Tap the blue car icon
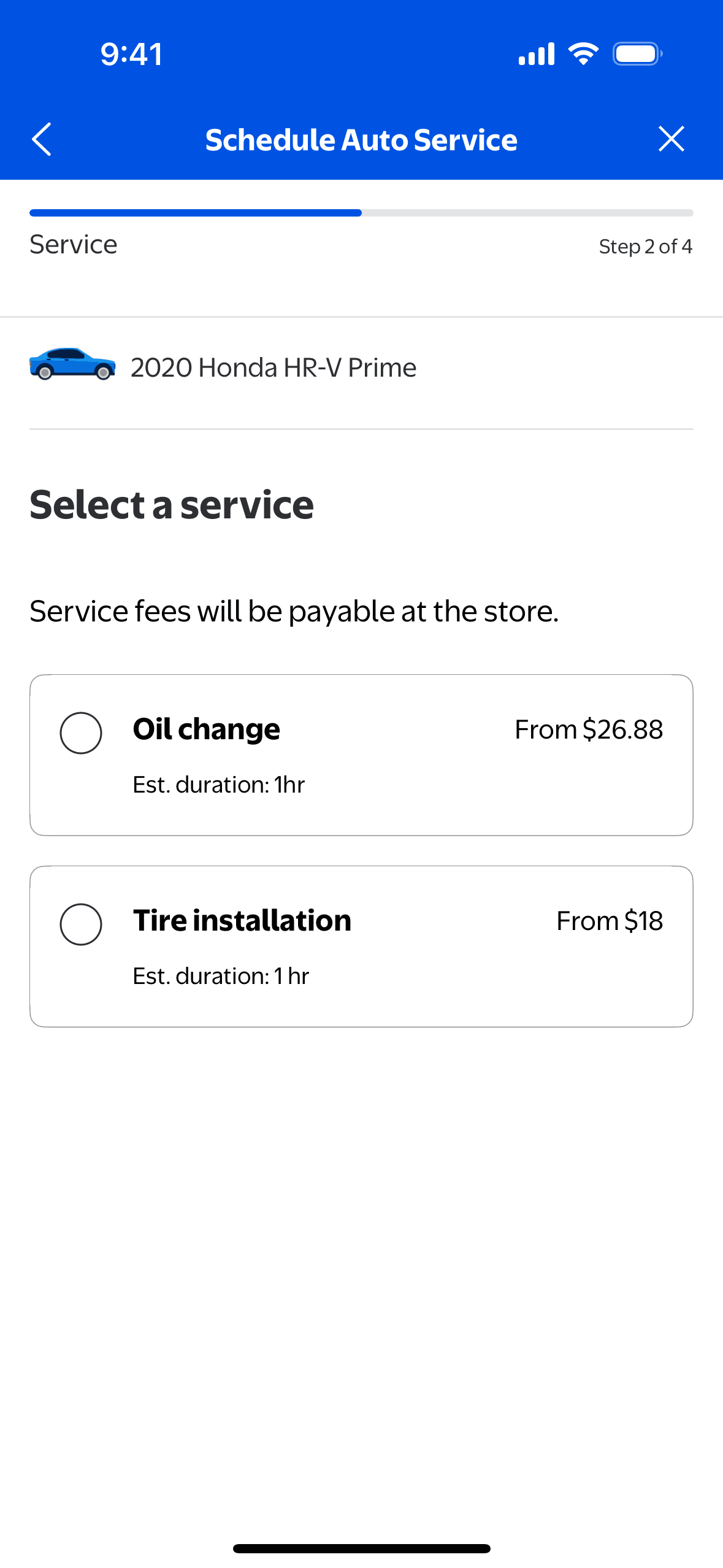 72,364
